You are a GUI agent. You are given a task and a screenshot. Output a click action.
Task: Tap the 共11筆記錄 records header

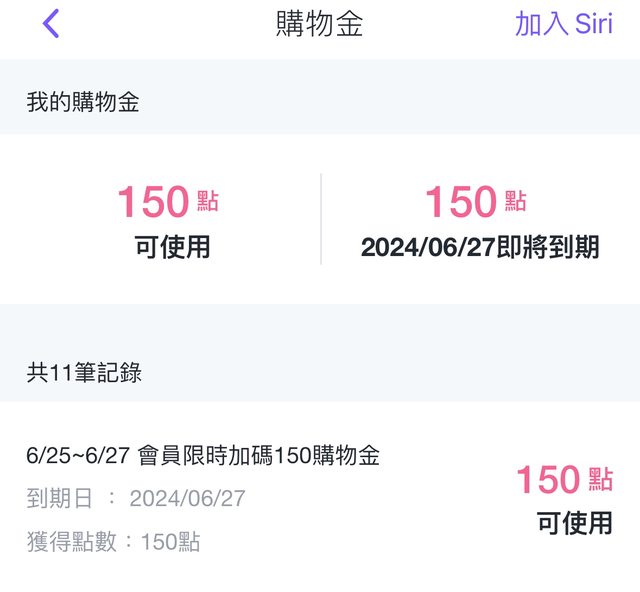[84, 373]
